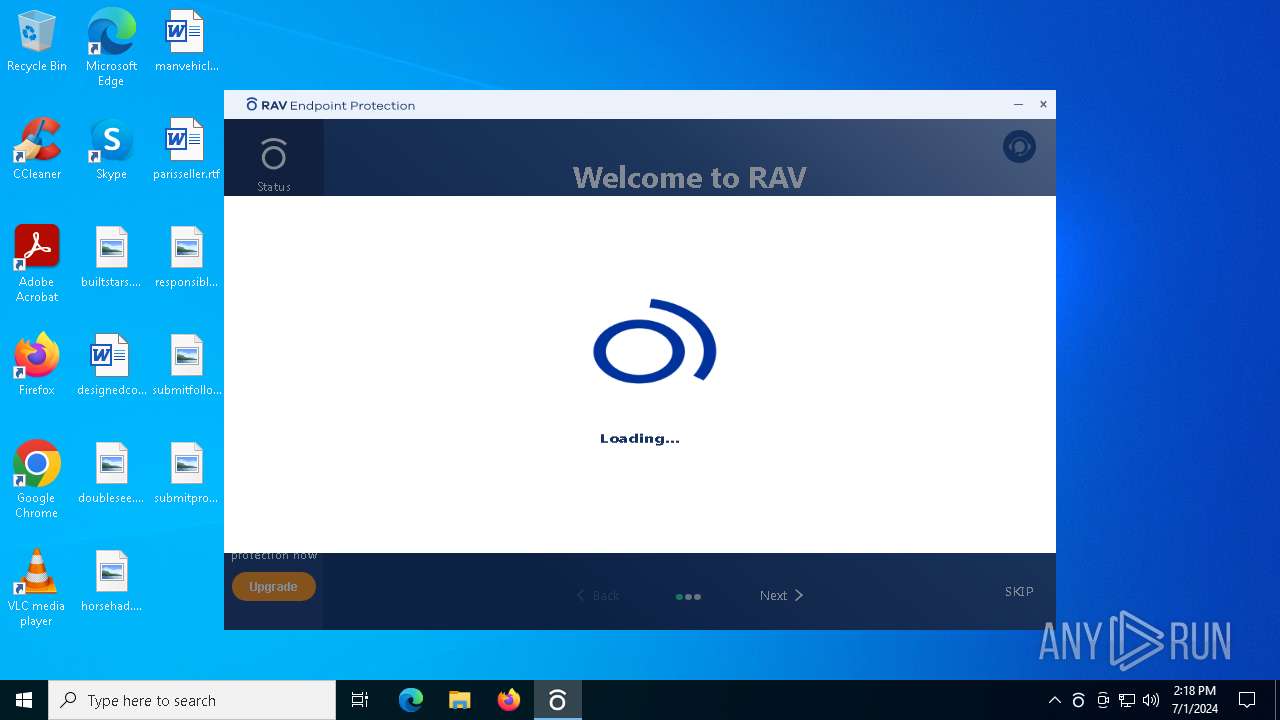Open the taskbar clock and date
The width and height of the screenshot is (1280, 720).
pos(1195,700)
